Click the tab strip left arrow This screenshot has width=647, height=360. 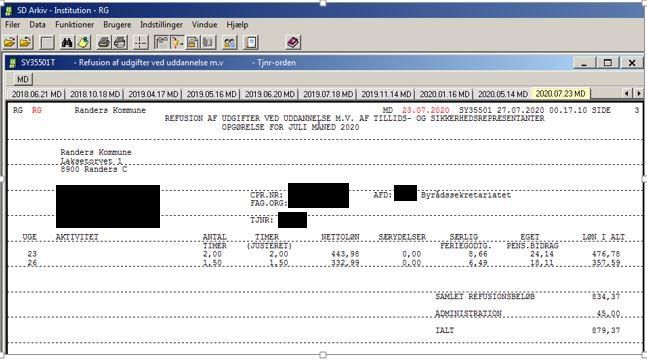tap(627, 94)
